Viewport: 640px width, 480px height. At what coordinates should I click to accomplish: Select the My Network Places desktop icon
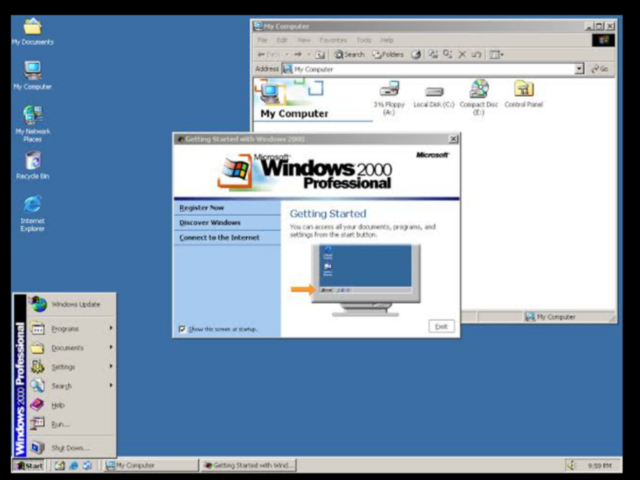pos(33,124)
